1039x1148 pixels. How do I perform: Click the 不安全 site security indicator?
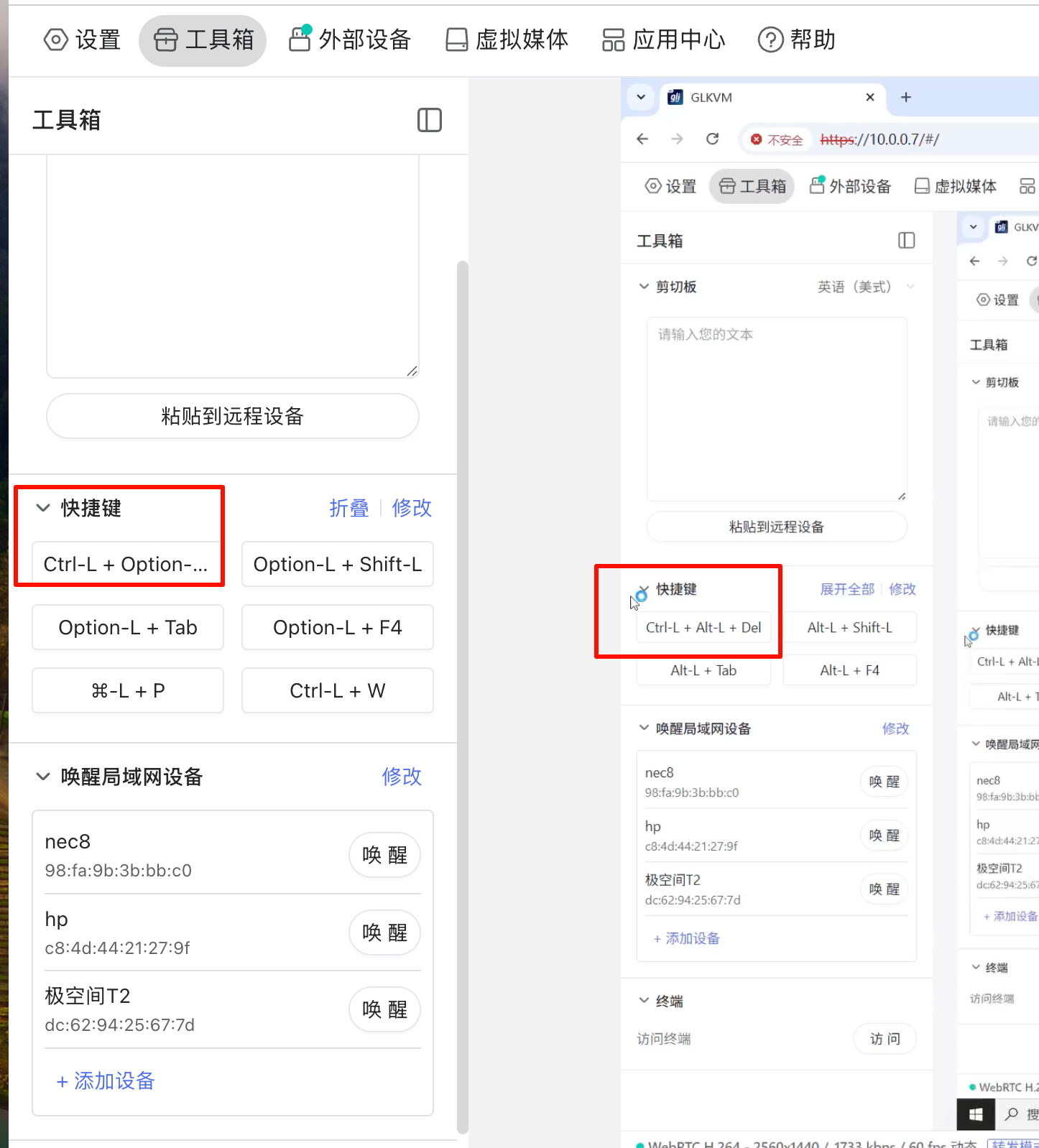point(776,139)
